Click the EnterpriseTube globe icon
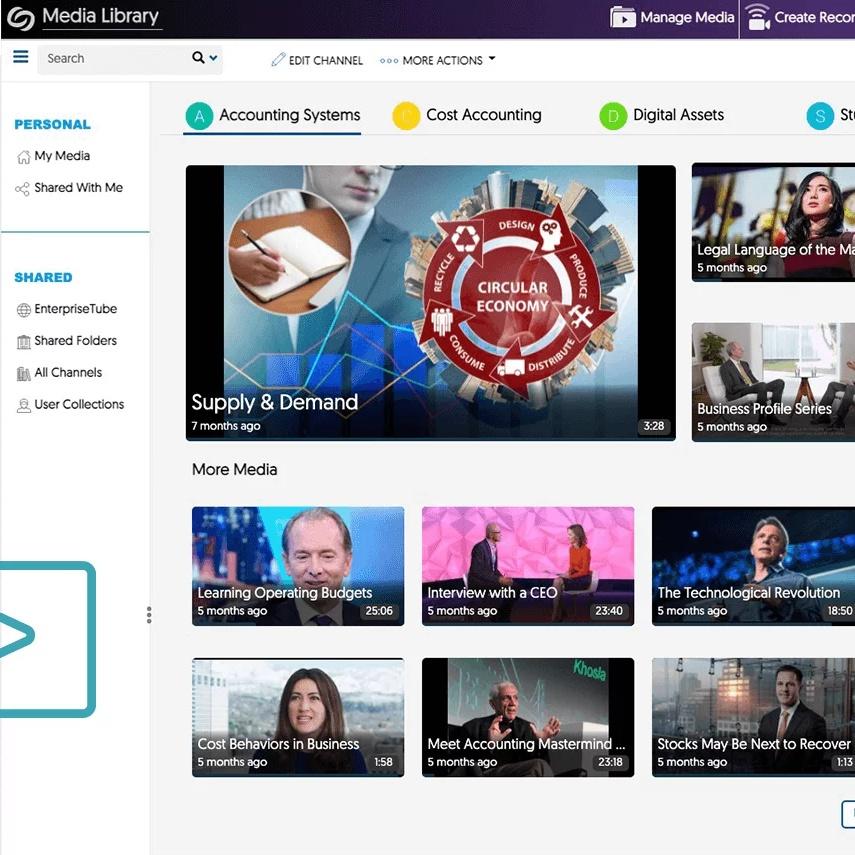The image size is (855, 855). [23, 310]
